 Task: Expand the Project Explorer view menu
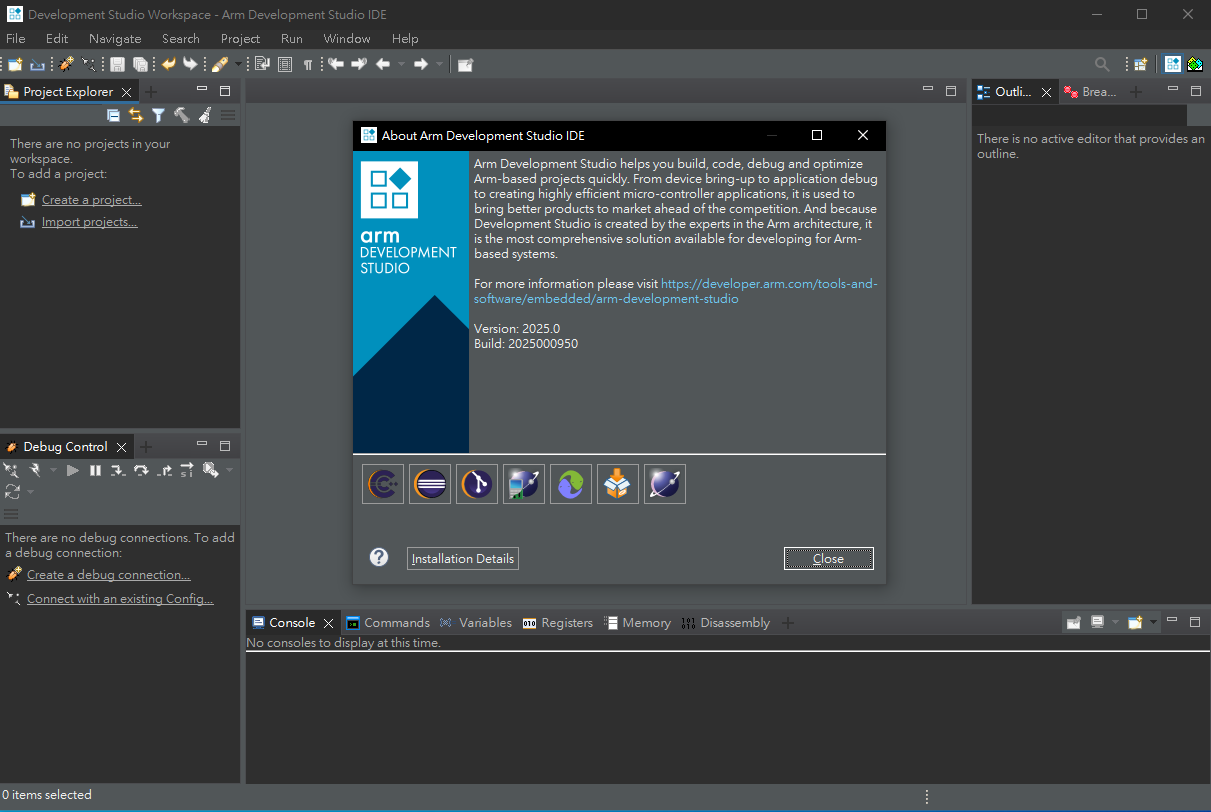[229, 116]
